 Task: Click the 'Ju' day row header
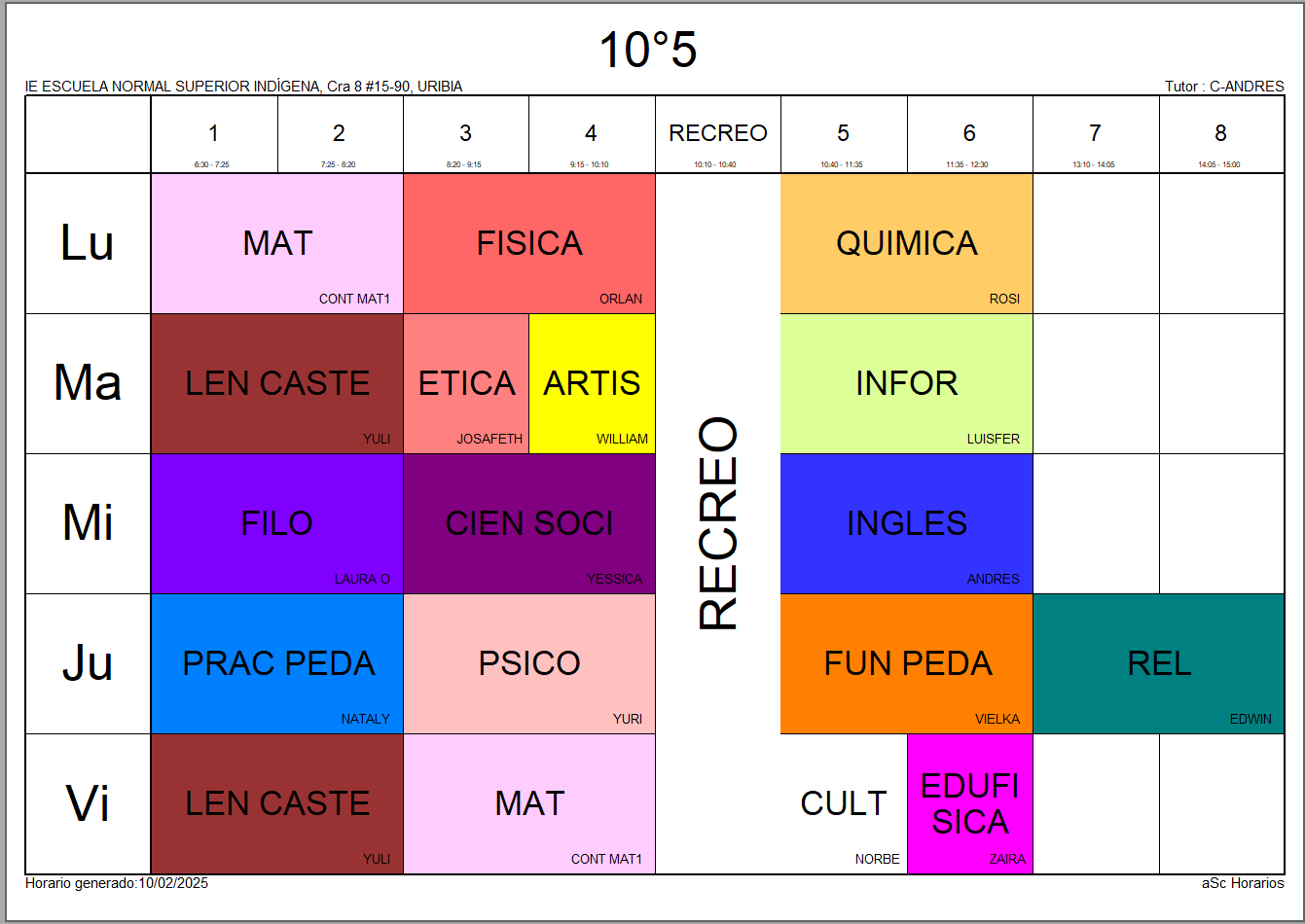[88, 663]
